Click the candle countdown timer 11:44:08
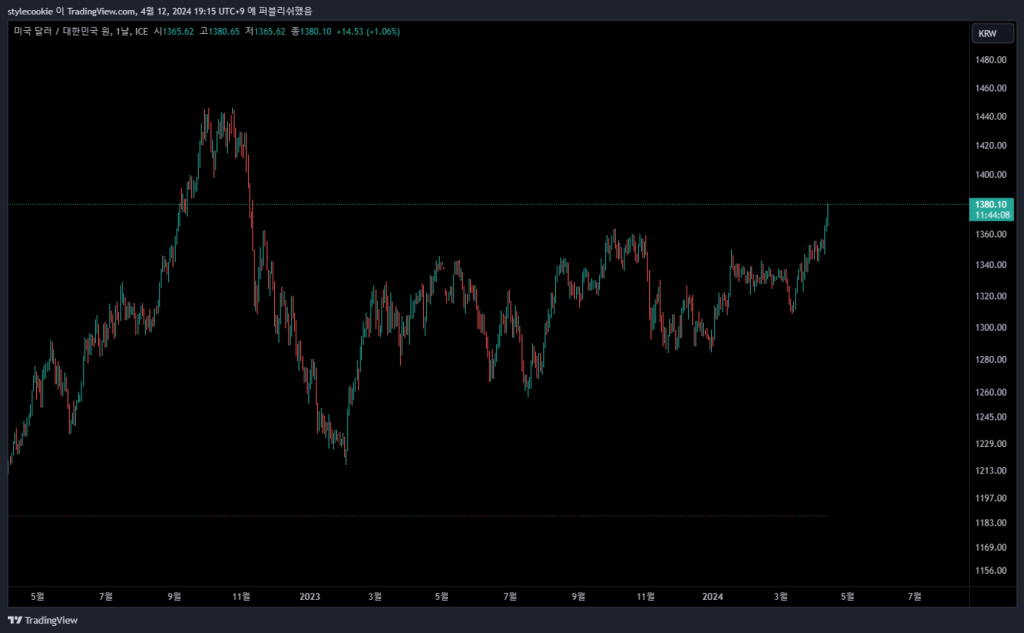1024x633 pixels. (988, 215)
